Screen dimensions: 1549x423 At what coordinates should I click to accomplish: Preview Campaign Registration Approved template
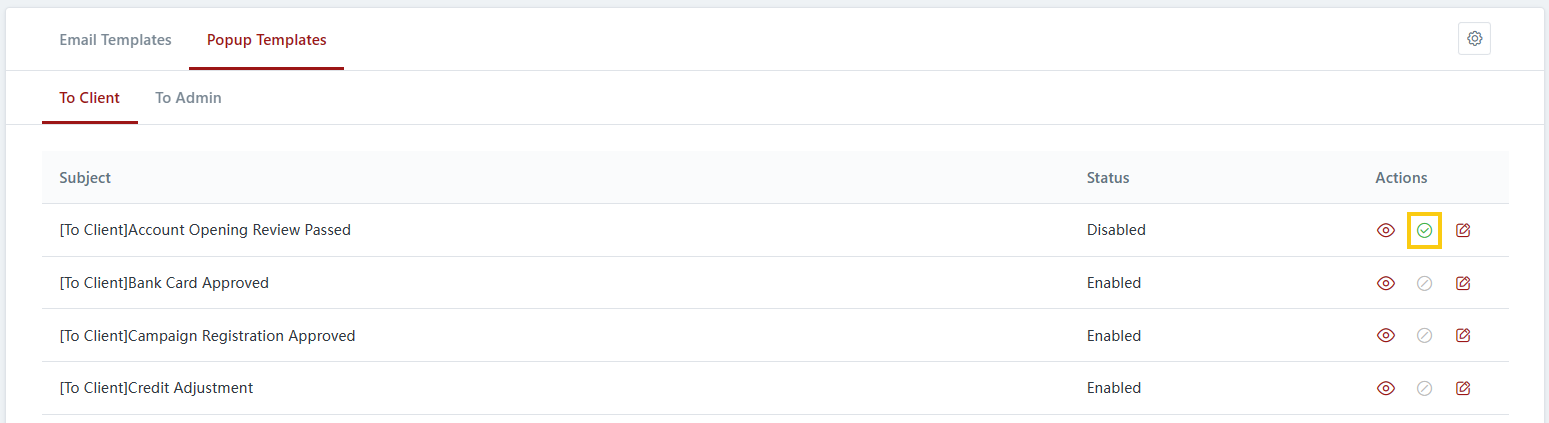pos(1386,336)
